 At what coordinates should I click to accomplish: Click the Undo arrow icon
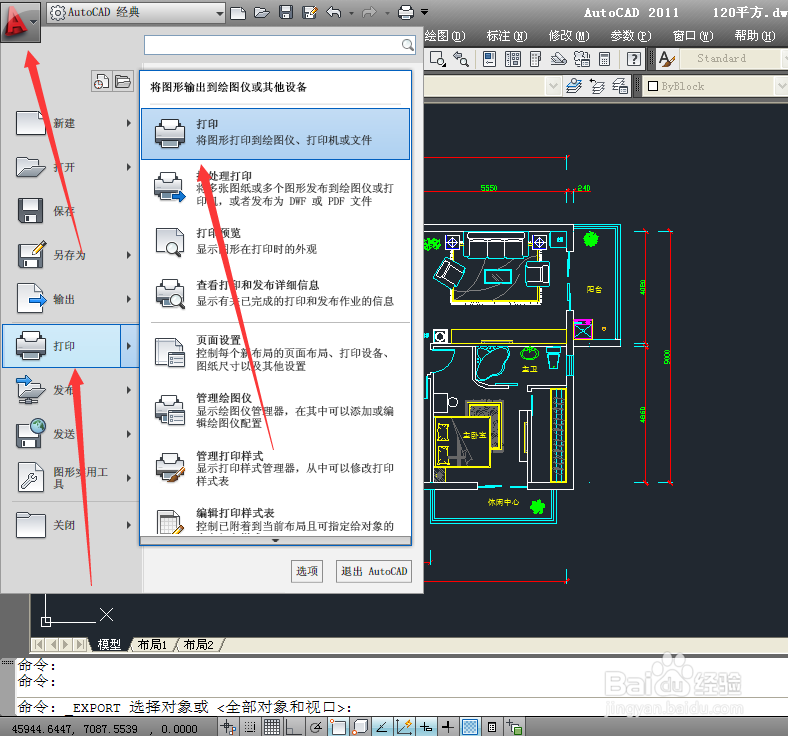click(x=334, y=12)
